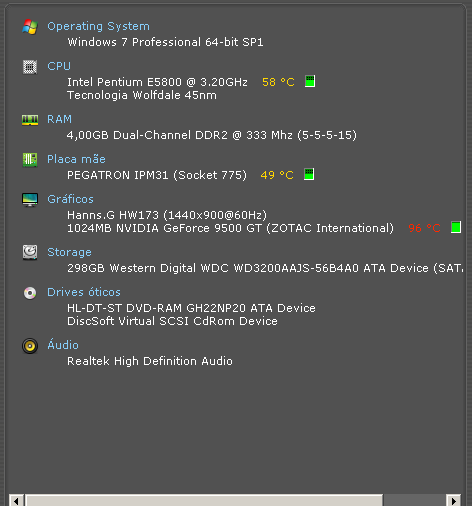Click the green indicator next to CPU temperature

tap(310, 81)
